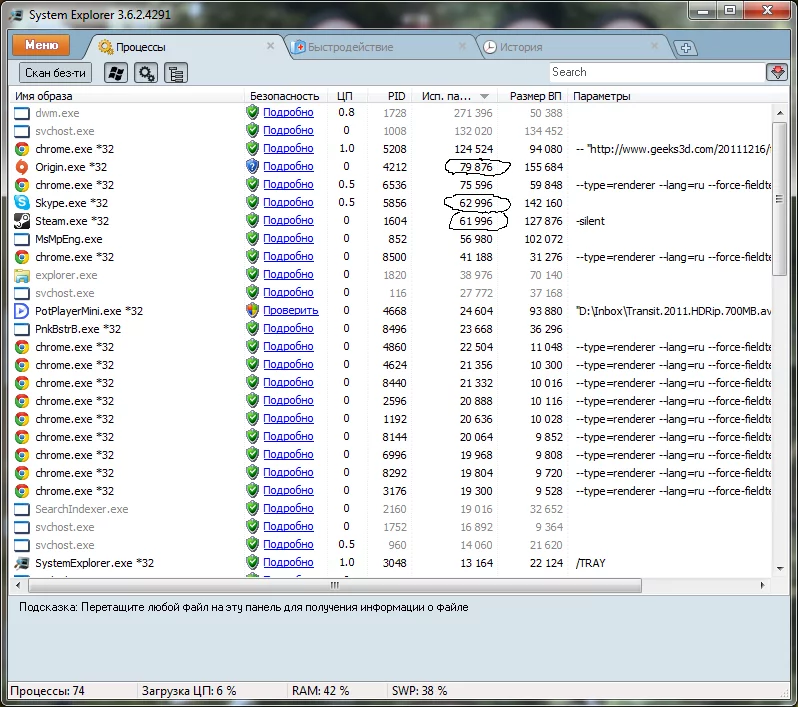Sort by Исп. памяти column header
Viewport: 798px width, 707px height.
[450, 96]
